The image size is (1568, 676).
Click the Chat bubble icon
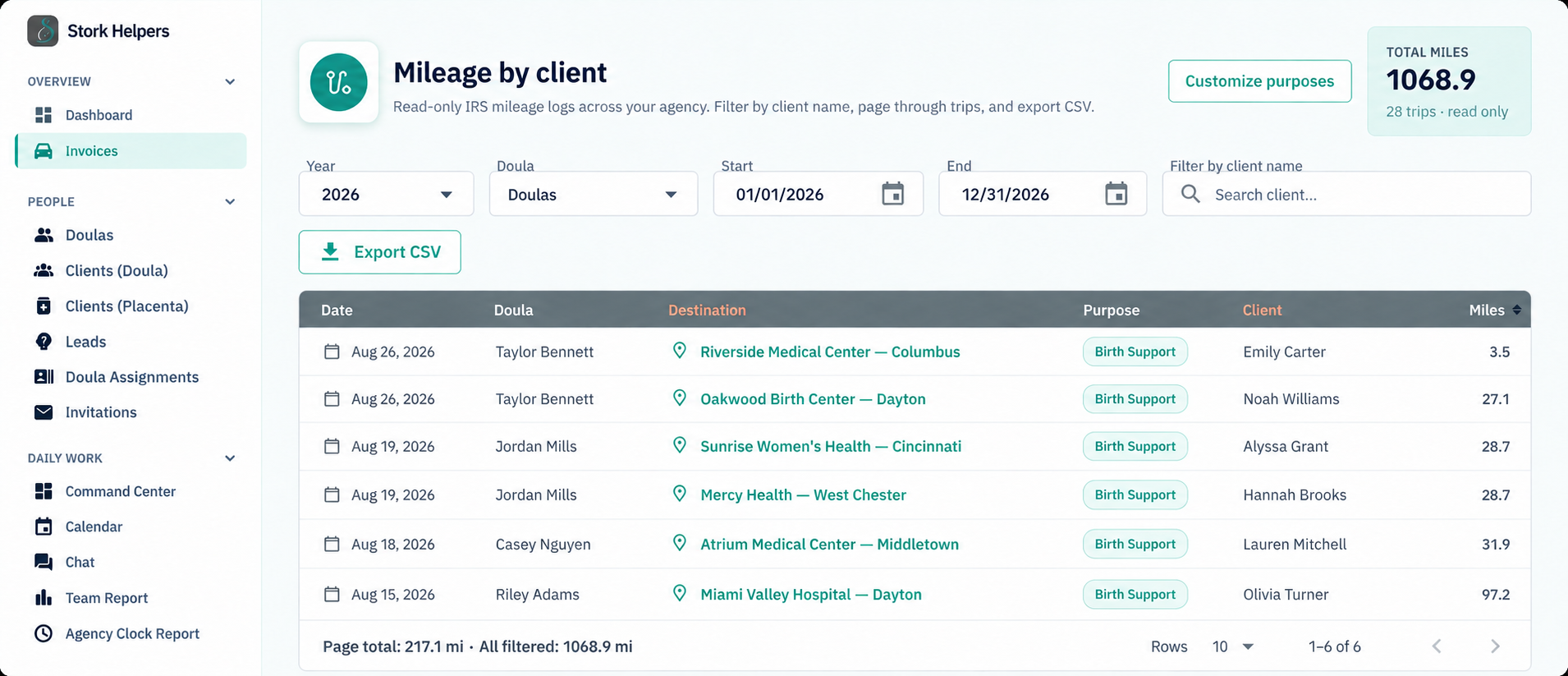[44, 562]
